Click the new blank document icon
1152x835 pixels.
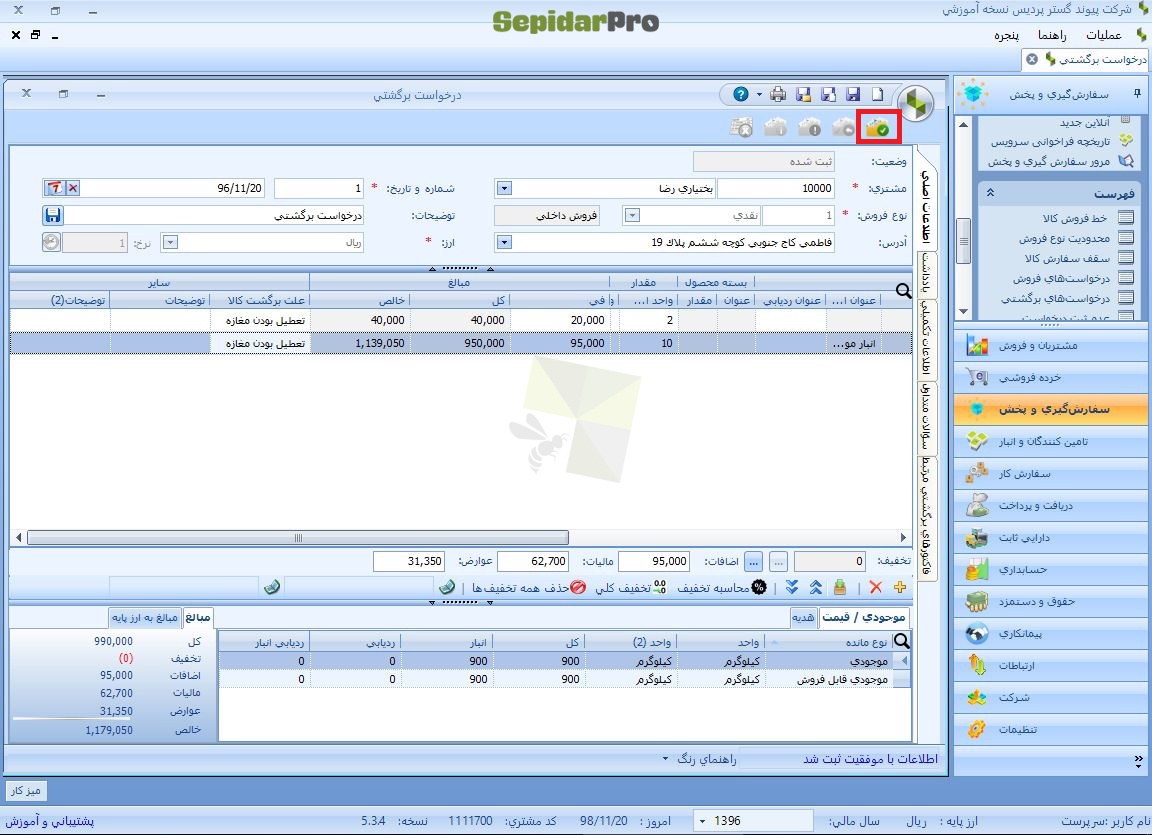coord(877,94)
